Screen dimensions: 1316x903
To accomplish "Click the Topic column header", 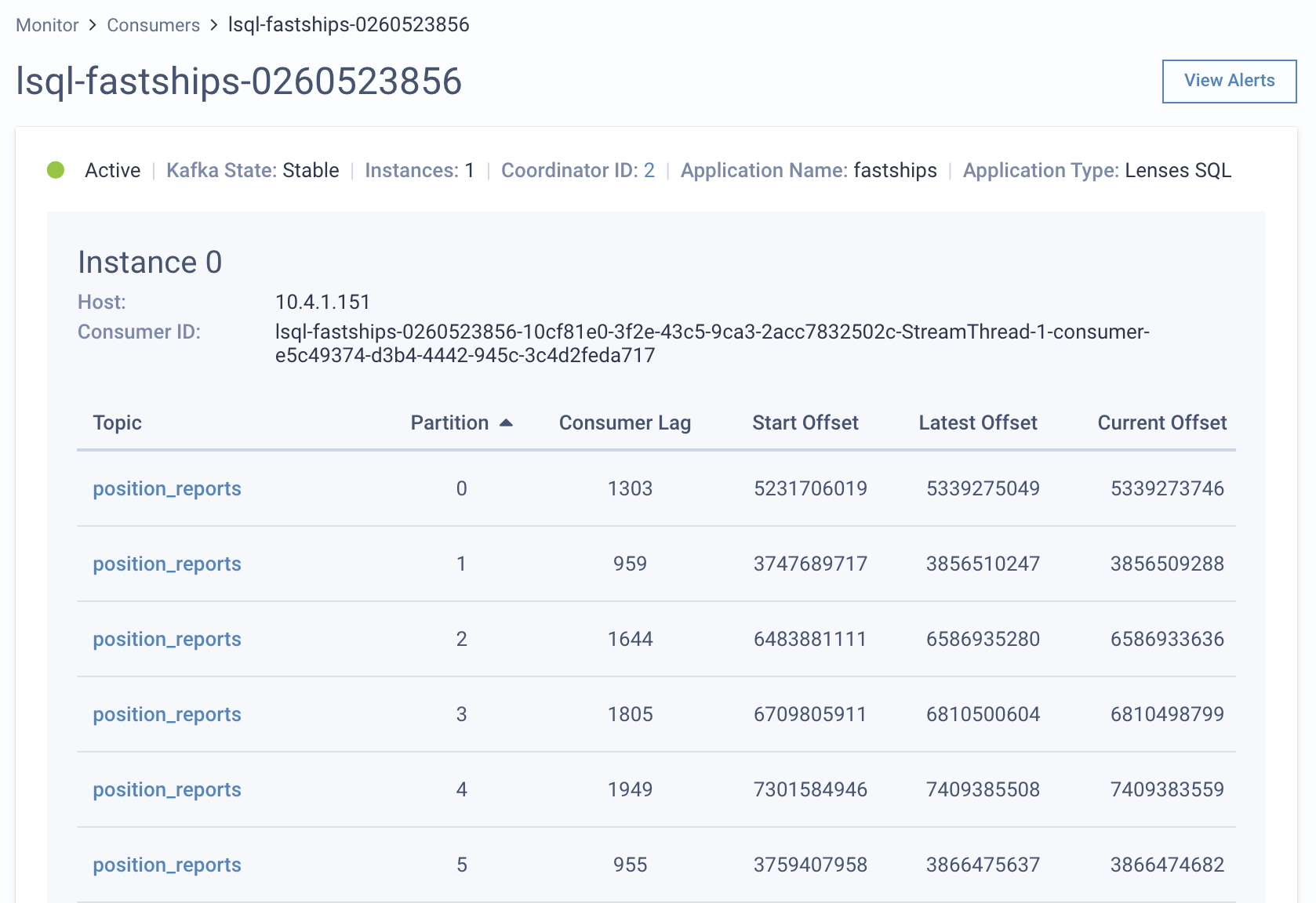I will (117, 422).
